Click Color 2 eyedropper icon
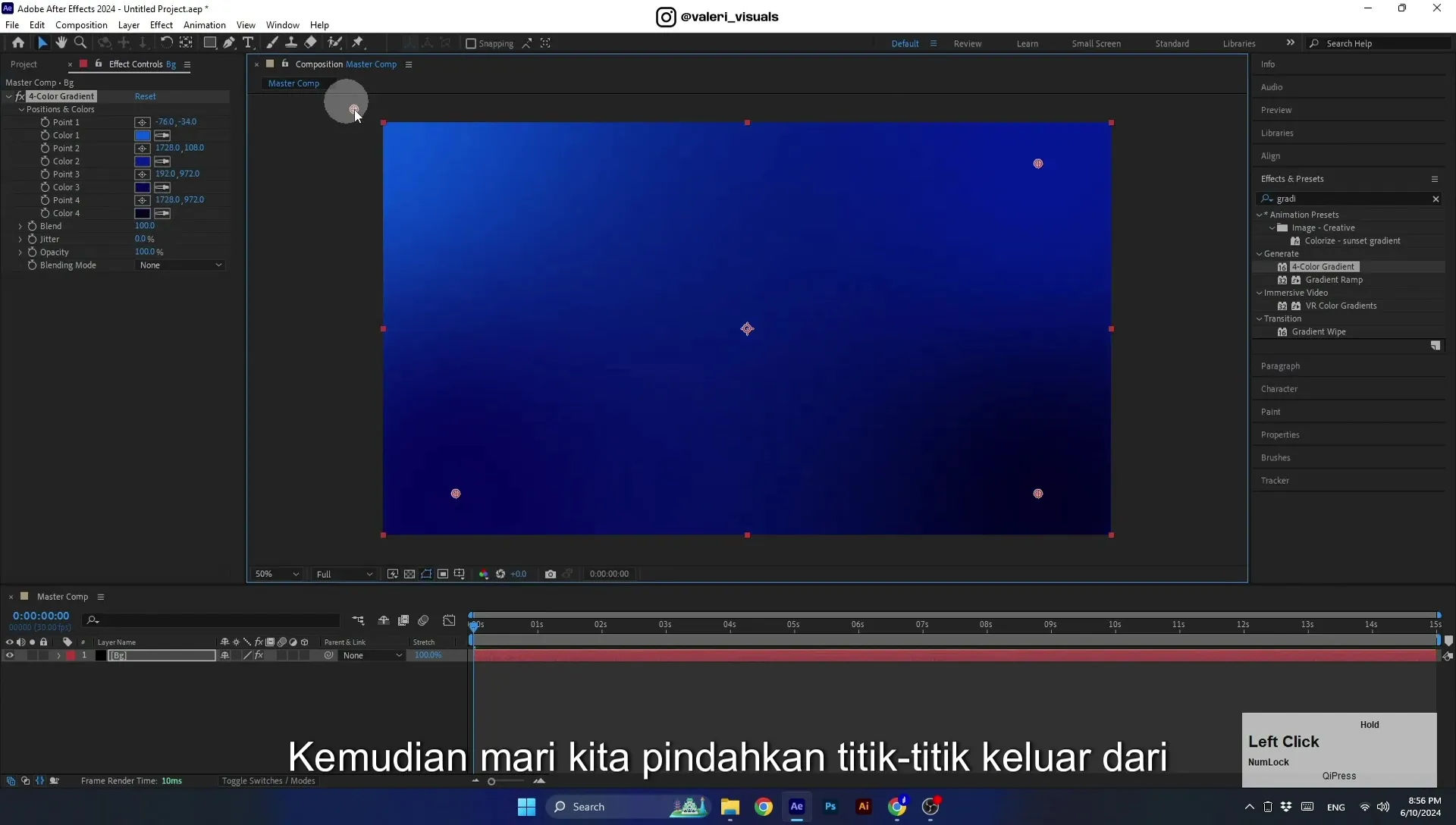The width and height of the screenshot is (1456, 825). click(x=162, y=162)
